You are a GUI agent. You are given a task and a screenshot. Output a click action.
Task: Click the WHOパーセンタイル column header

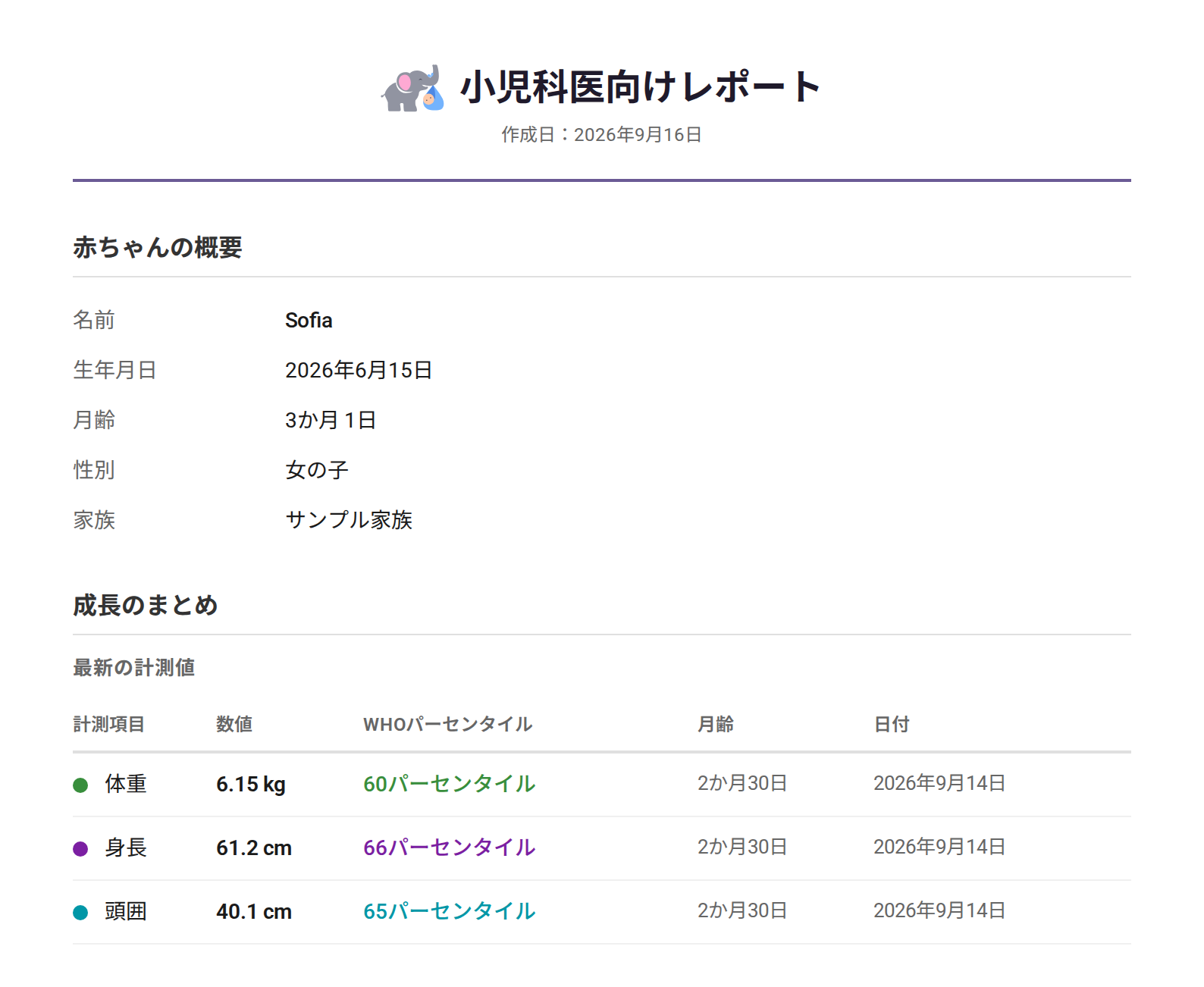[x=448, y=724]
